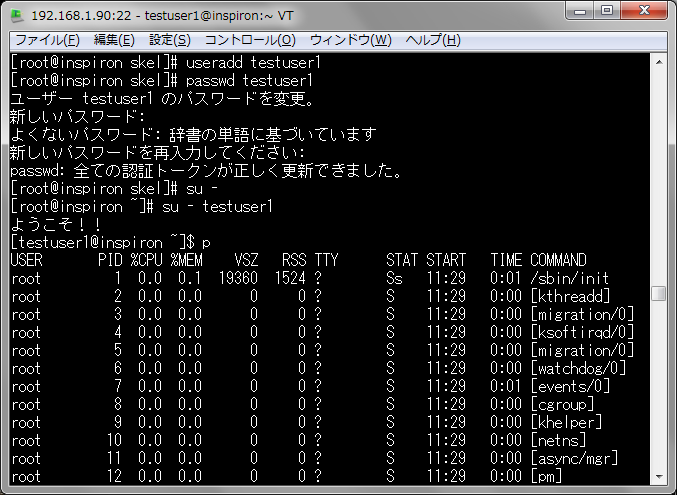Click the USER column header
677x495 pixels.
point(26,260)
